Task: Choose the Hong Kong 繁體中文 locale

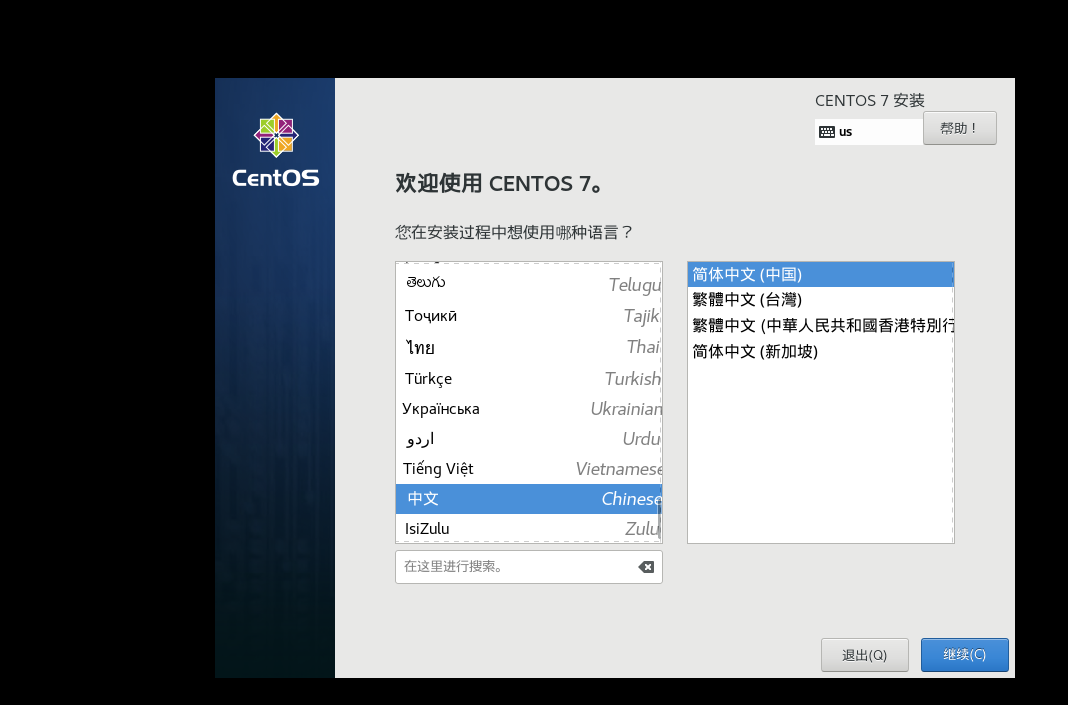Action: coord(821,326)
